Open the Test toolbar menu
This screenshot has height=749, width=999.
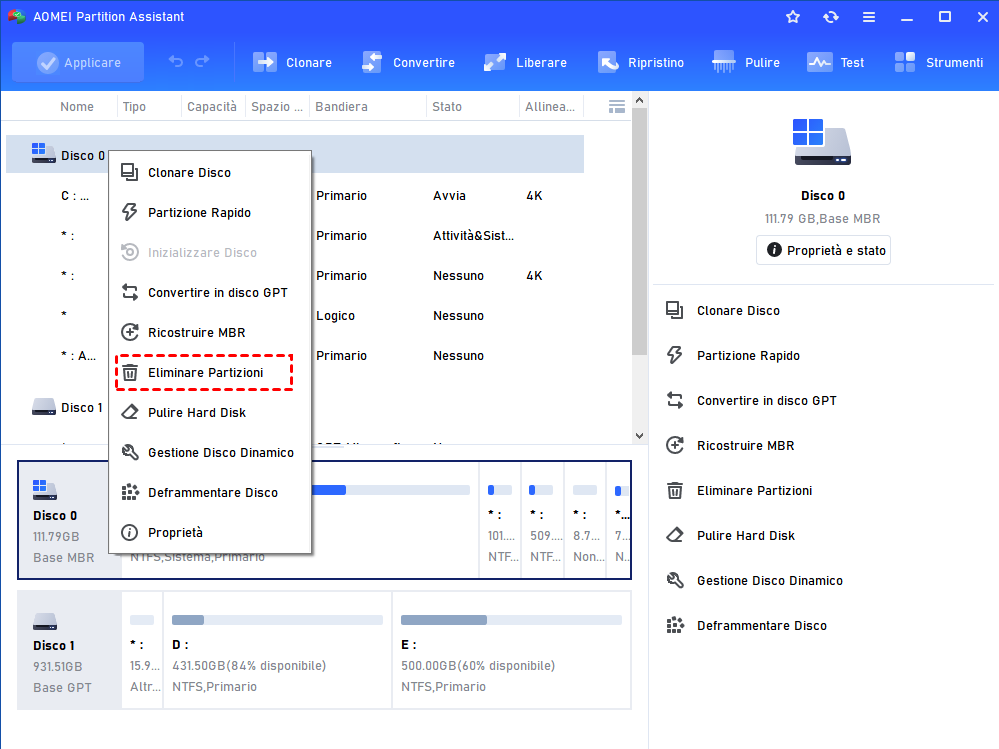835,62
